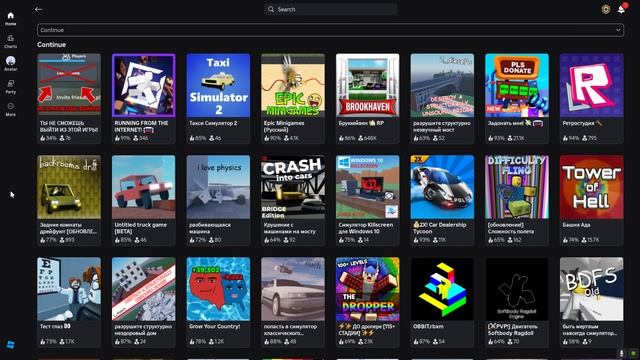Open CRASH into cars tile
This screenshot has width=640, height=360.
tap(293, 200)
